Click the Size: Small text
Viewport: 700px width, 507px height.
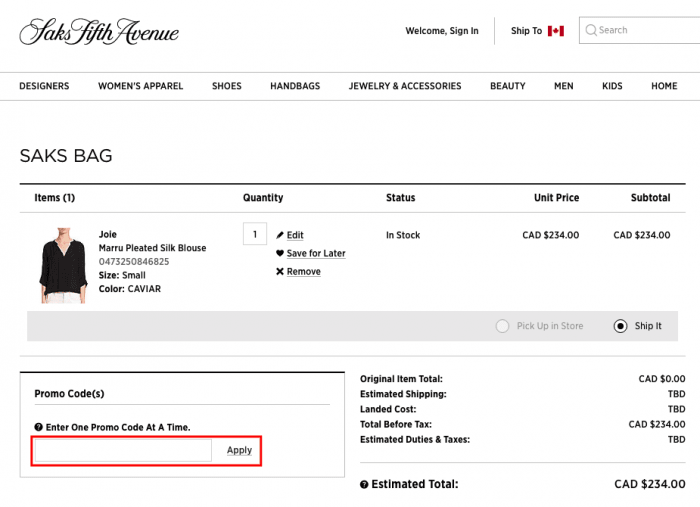pyautogui.click(x=122, y=275)
